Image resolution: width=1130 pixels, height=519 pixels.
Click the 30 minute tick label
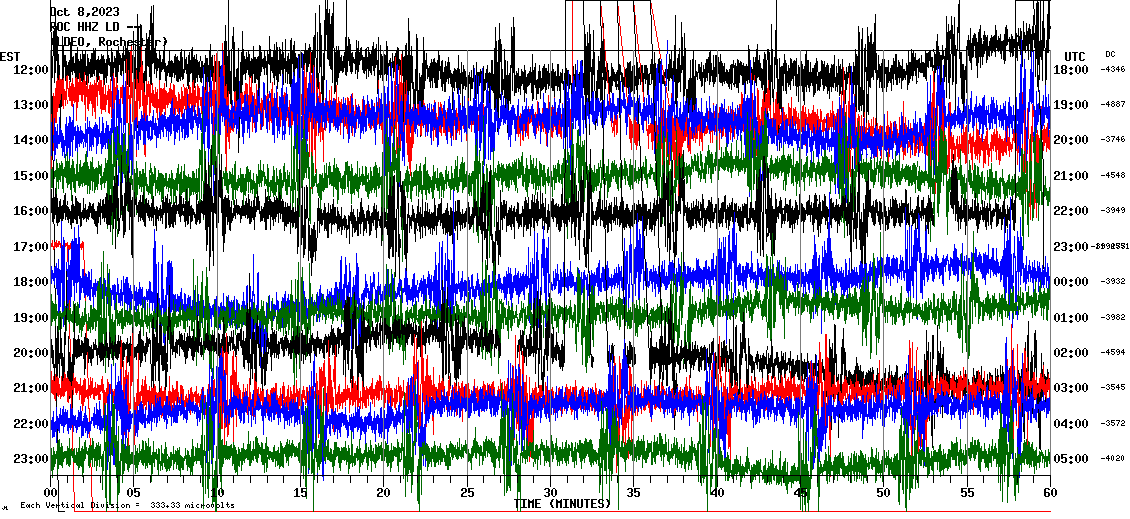[551, 493]
